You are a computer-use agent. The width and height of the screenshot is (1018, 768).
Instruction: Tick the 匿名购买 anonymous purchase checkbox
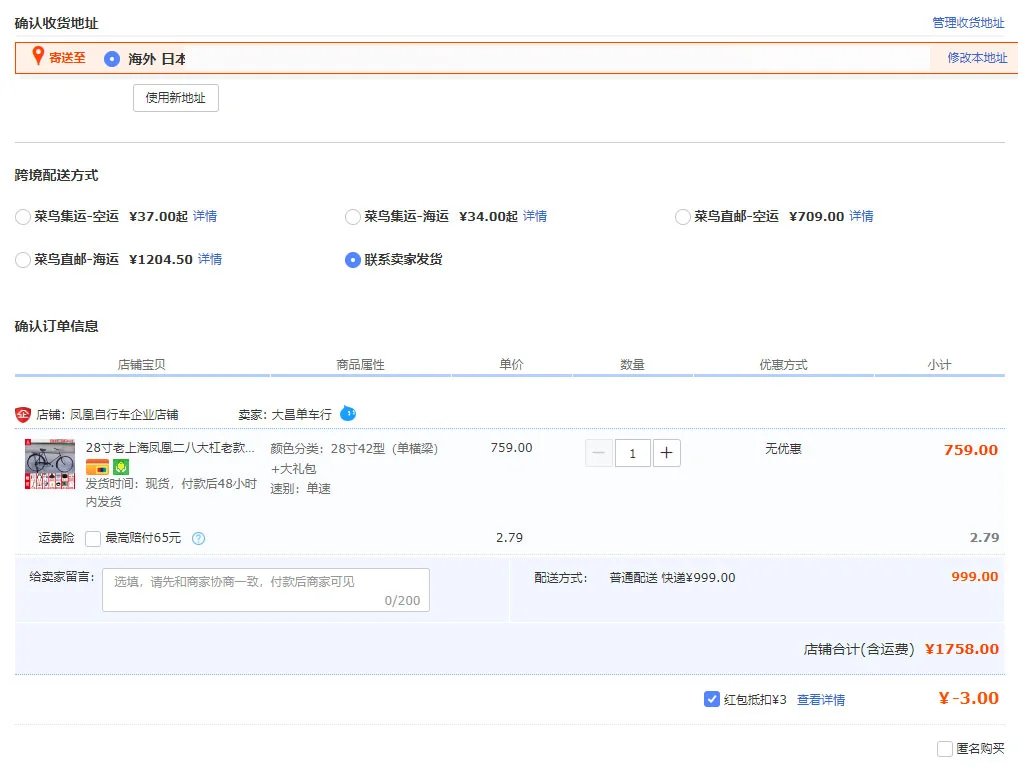coord(945,748)
